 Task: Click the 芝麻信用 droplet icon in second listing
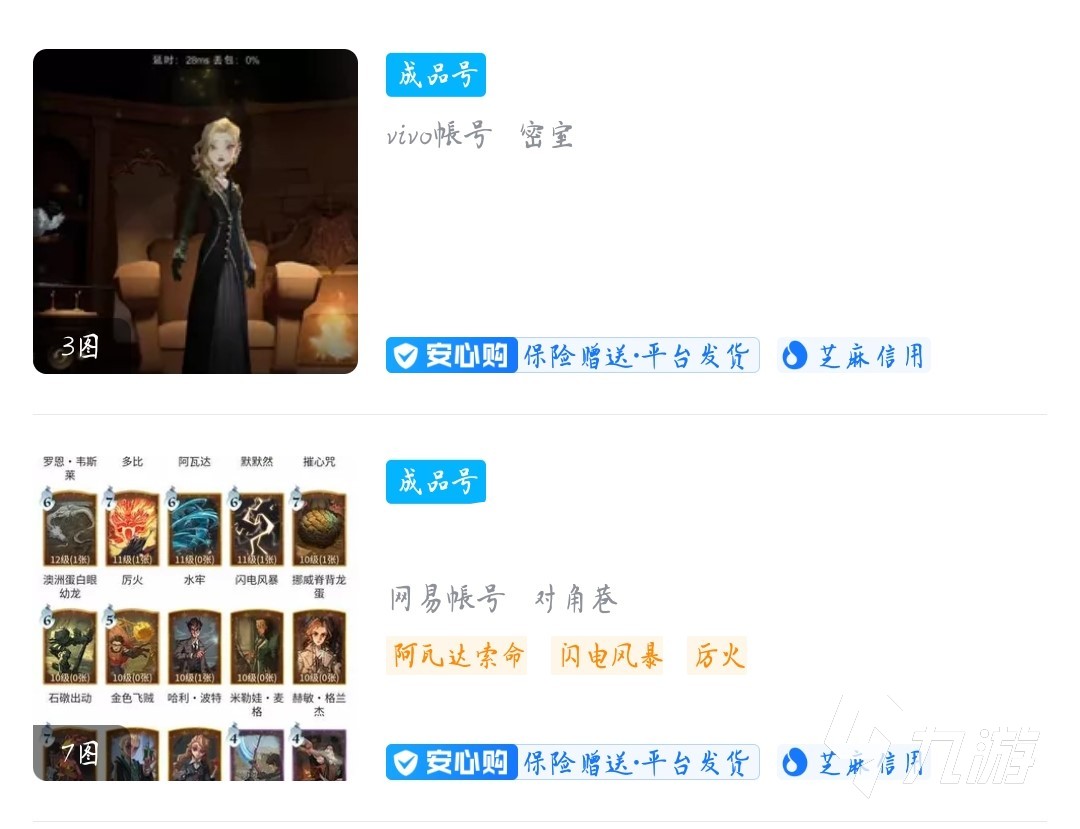794,762
